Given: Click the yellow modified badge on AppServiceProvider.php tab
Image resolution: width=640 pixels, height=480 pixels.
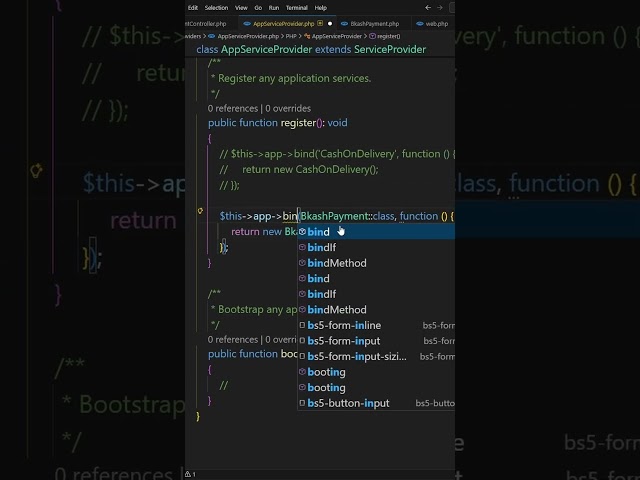Looking at the screenshot, I should (320, 23).
